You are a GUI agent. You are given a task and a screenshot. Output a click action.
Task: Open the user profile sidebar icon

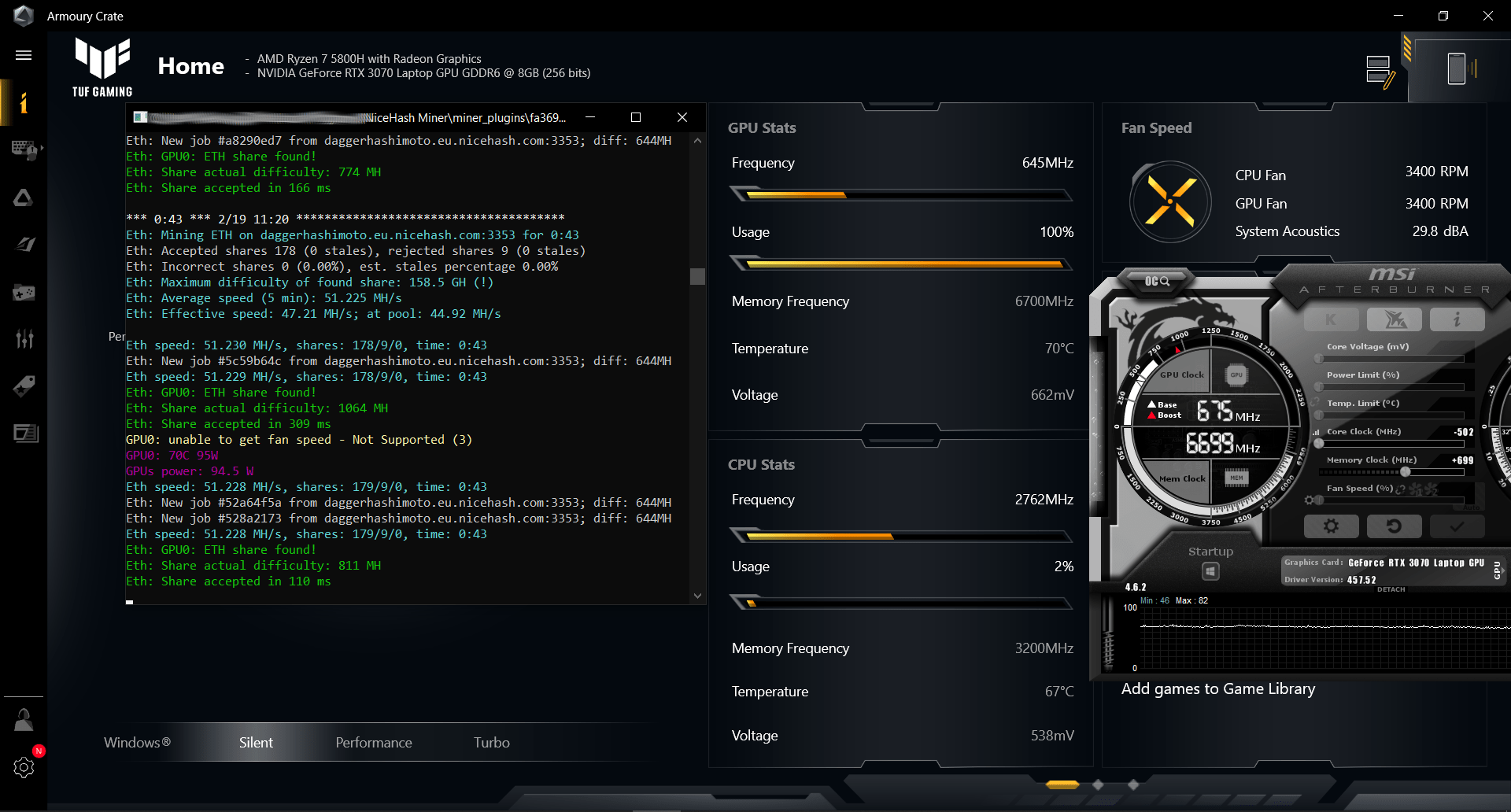point(24,720)
